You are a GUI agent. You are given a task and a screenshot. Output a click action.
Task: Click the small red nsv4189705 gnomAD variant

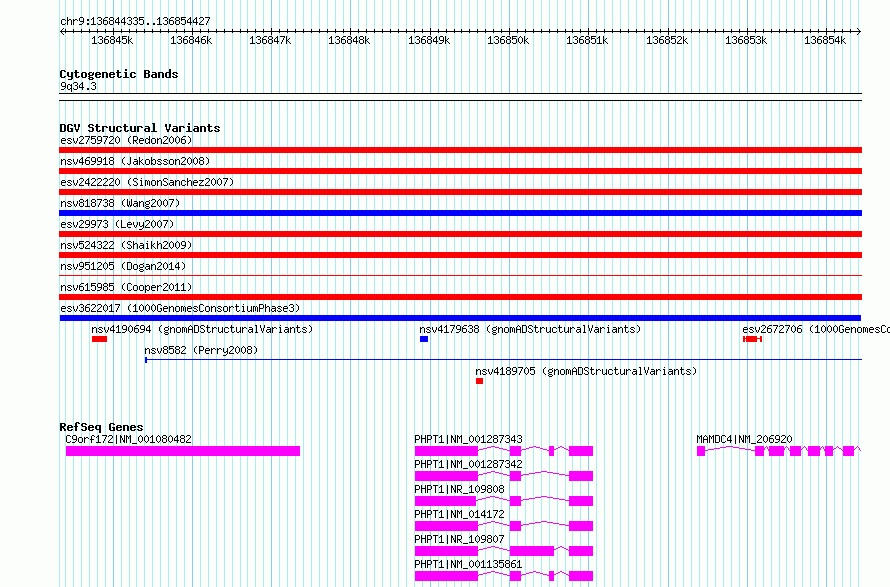480,381
